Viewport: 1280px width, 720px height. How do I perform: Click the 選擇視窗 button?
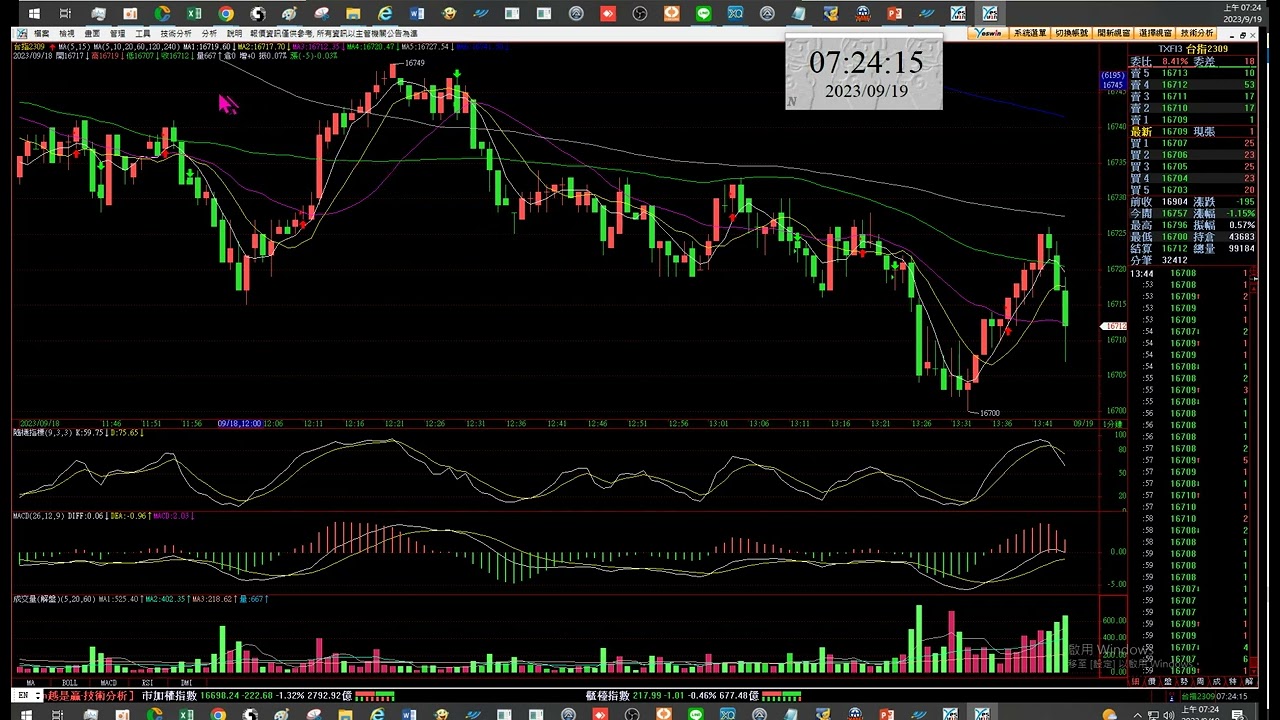point(1156,33)
